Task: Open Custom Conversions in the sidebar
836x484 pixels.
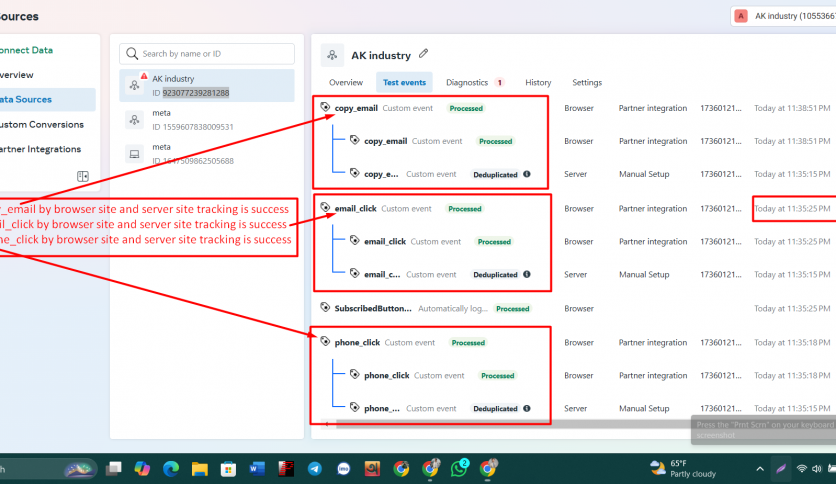Action: 42,124
